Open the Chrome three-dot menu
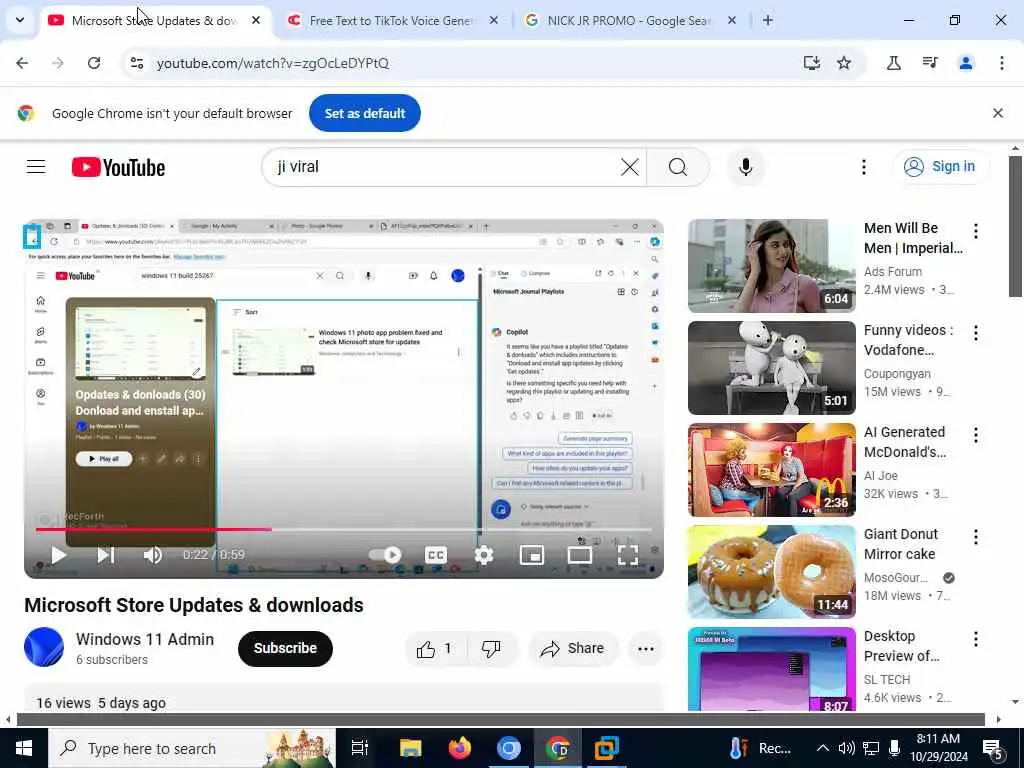Image resolution: width=1024 pixels, height=768 pixels. click(x=1001, y=63)
